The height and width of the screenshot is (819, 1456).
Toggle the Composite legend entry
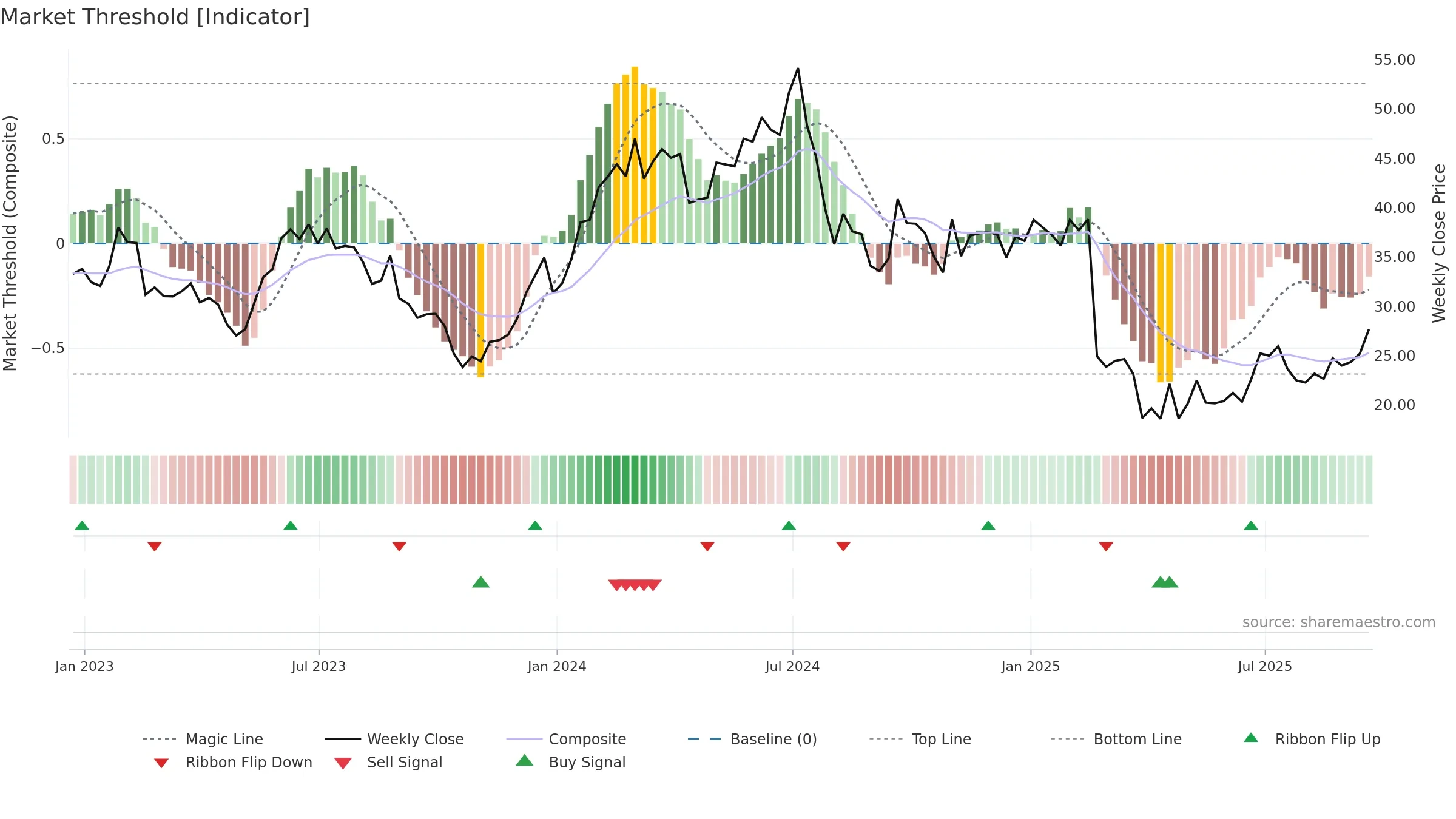tap(566, 739)
